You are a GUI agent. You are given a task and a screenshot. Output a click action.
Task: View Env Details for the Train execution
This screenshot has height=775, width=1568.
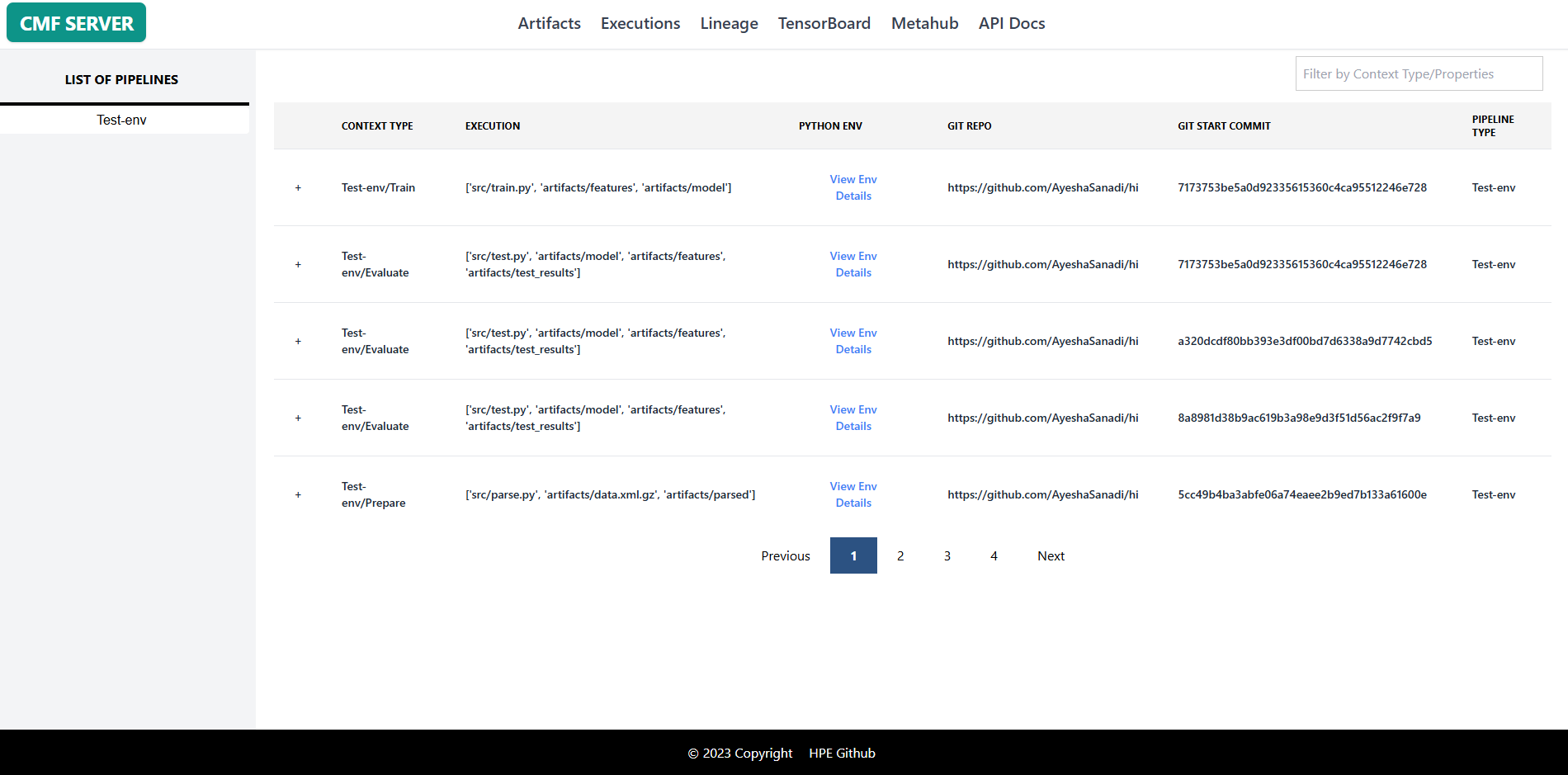(x=853, y=187)
